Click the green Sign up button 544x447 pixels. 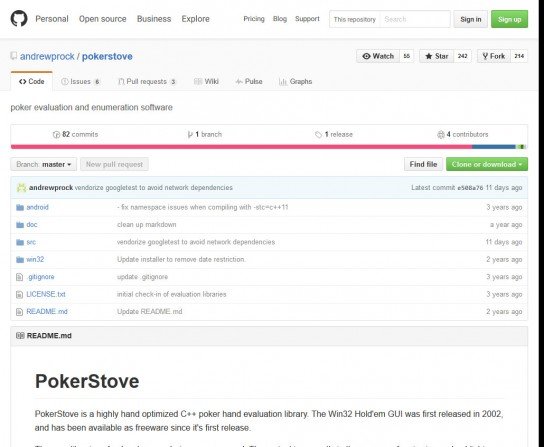tap(509, 19)
